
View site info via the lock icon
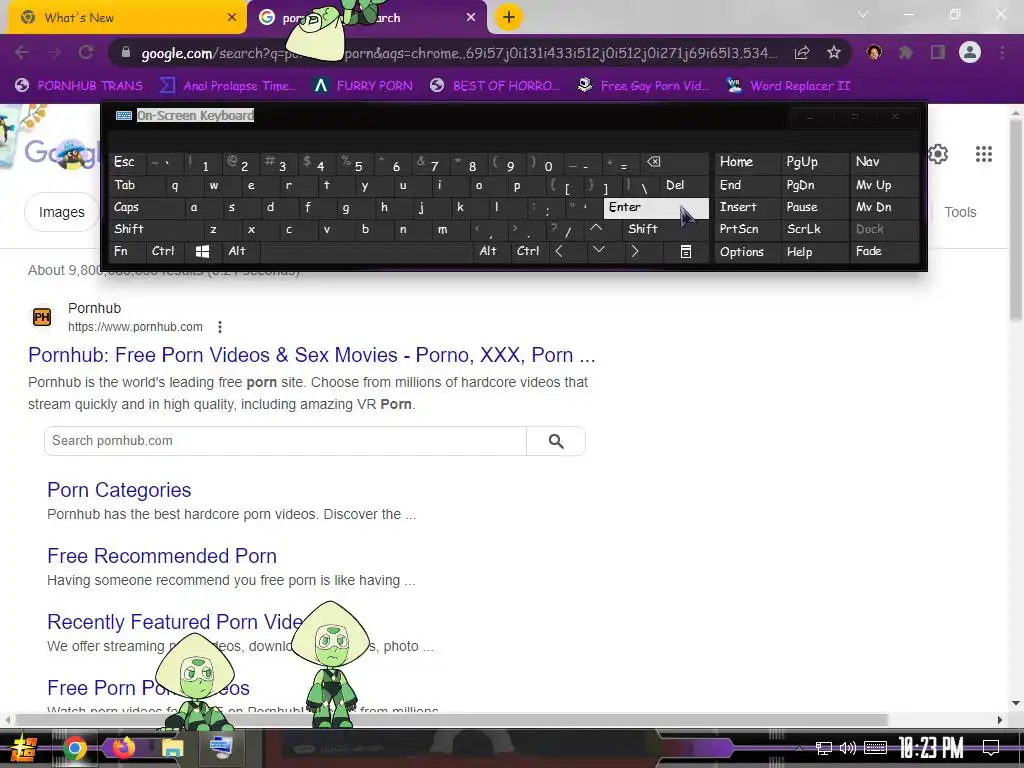pyautogui.click(x=126, y=53)
